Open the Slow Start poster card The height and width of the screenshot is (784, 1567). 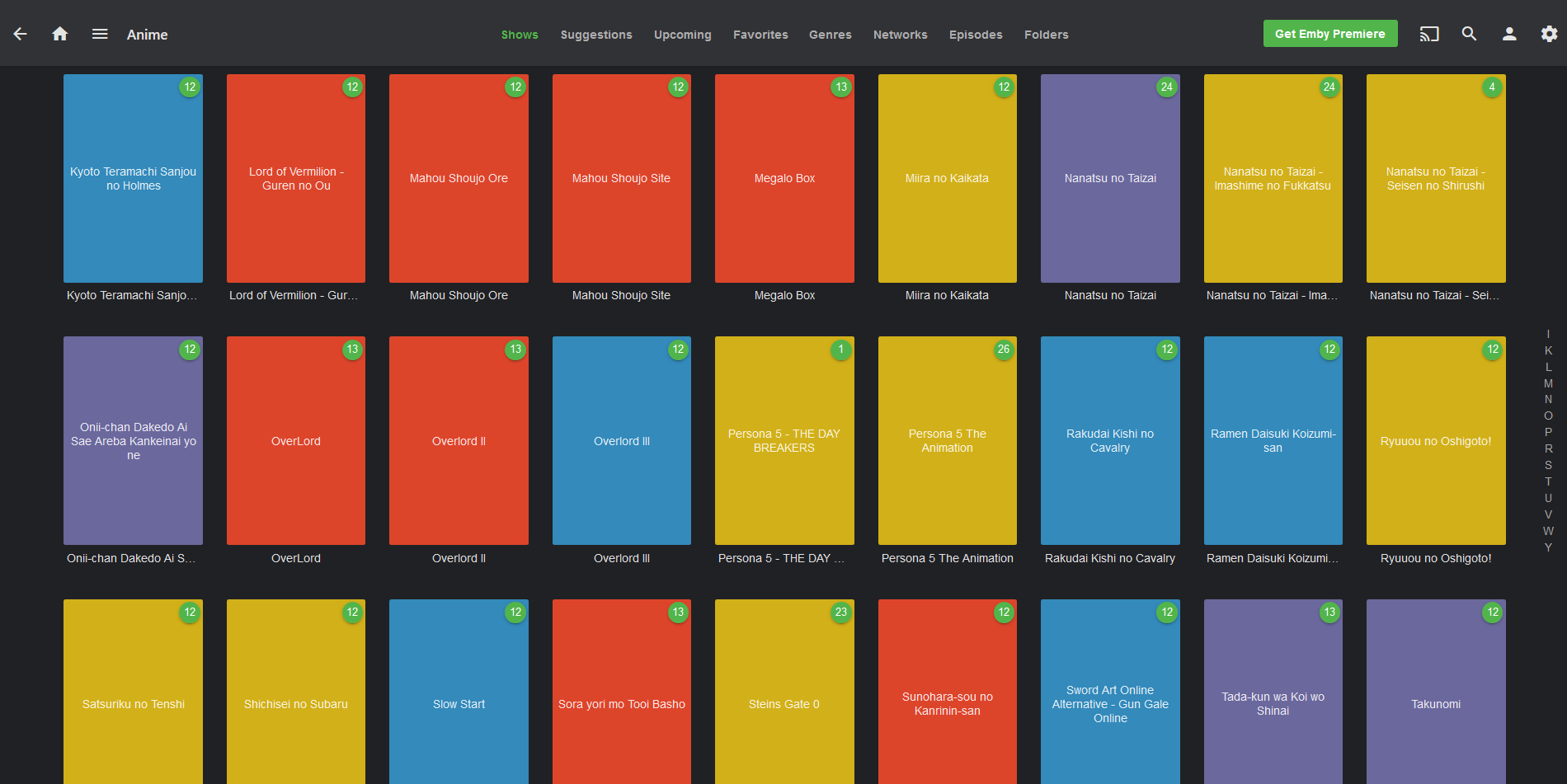coord(459,692)
